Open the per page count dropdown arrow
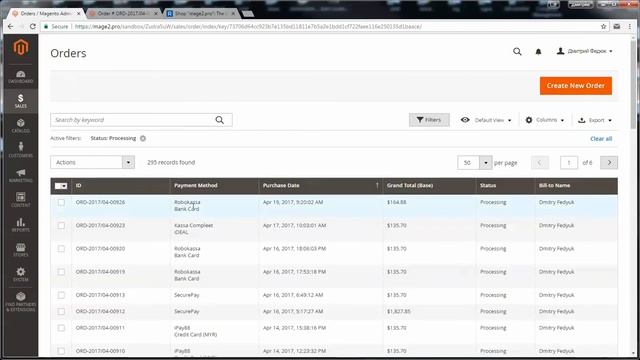This screenshot has width=640, height=360. 486,162
